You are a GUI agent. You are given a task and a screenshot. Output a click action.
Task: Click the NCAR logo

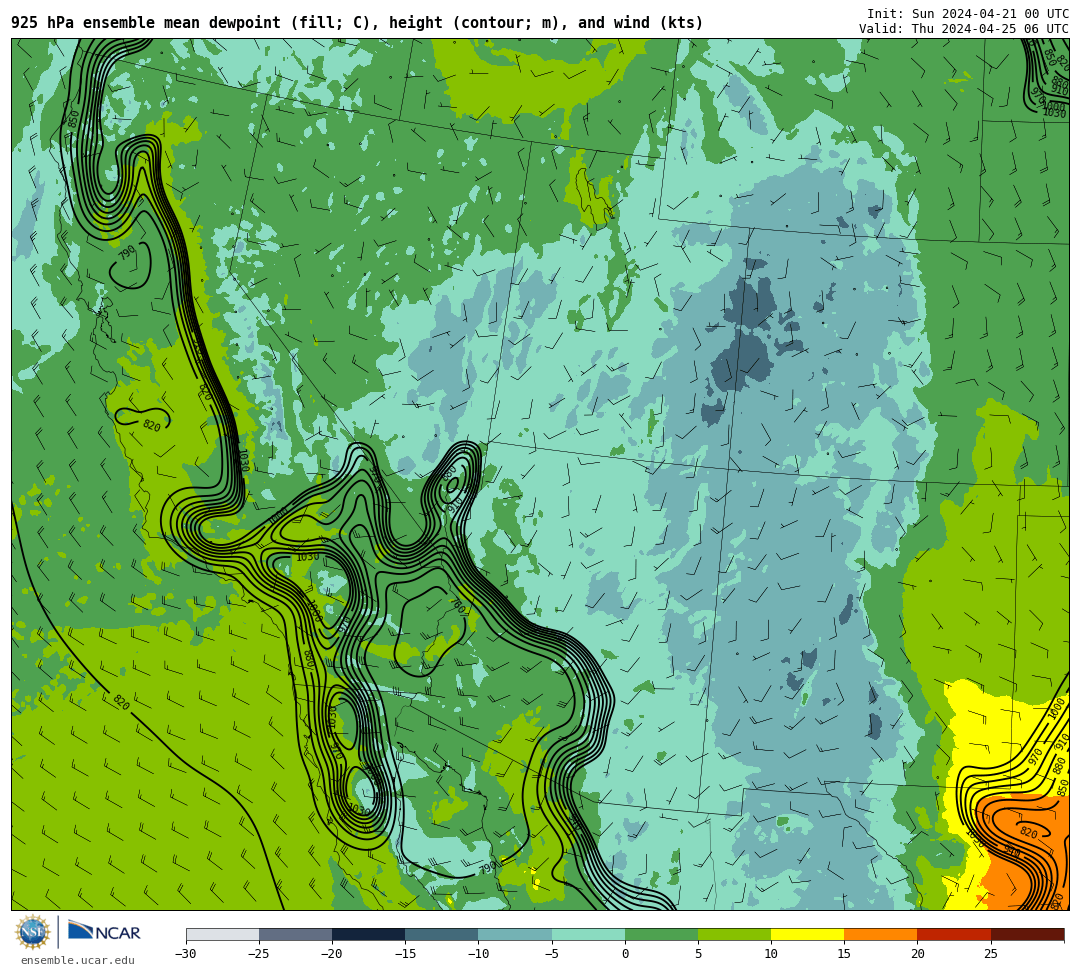click(x=105, y=932)
